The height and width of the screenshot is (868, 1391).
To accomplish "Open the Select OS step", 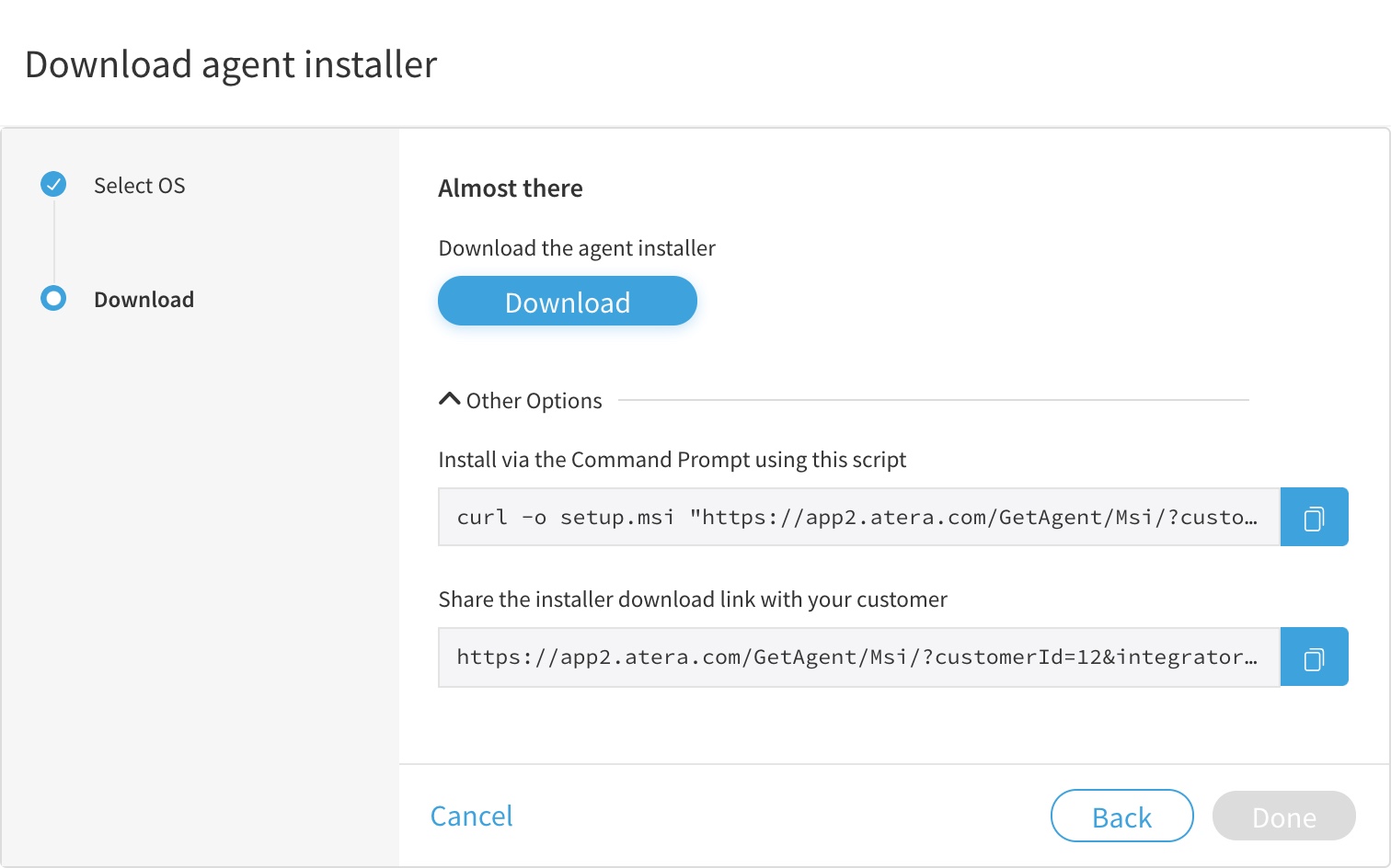I will pos(140,186).
